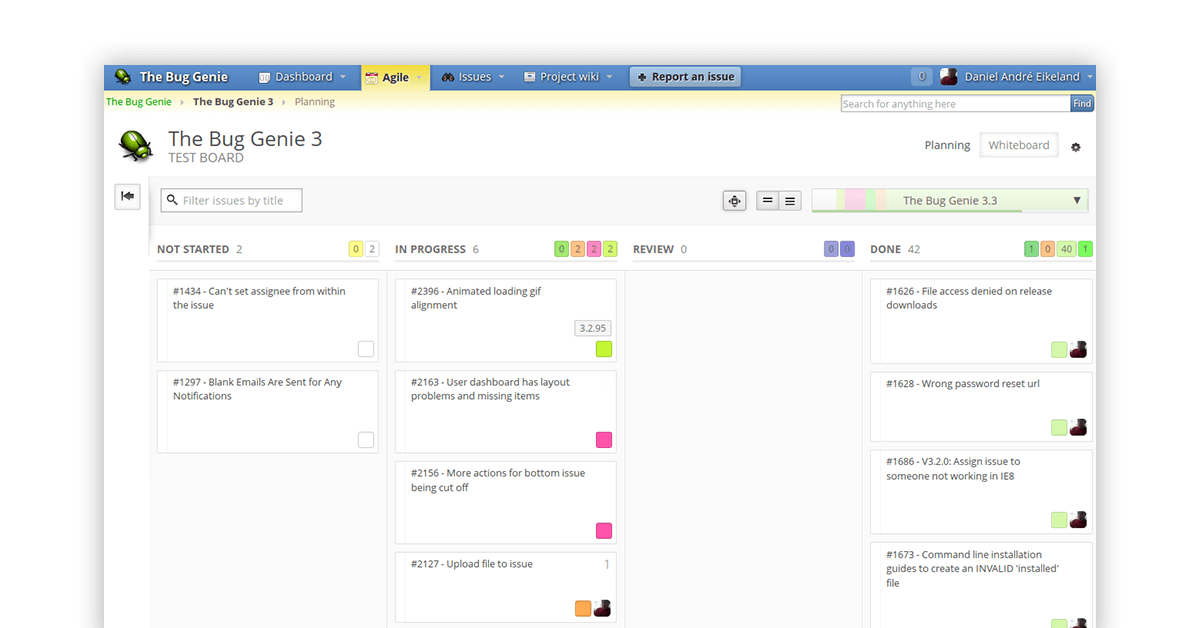Click the fullscreen move-arrows icon button
Image resolution: width=1200 pixels, height=628 pixels.
(x=735, y=201)
